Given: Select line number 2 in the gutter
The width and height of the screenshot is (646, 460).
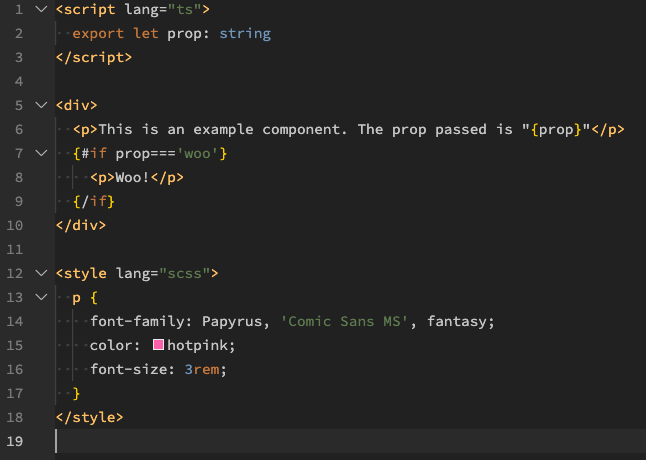Looking at the screenshot, I should click(19, 33).
